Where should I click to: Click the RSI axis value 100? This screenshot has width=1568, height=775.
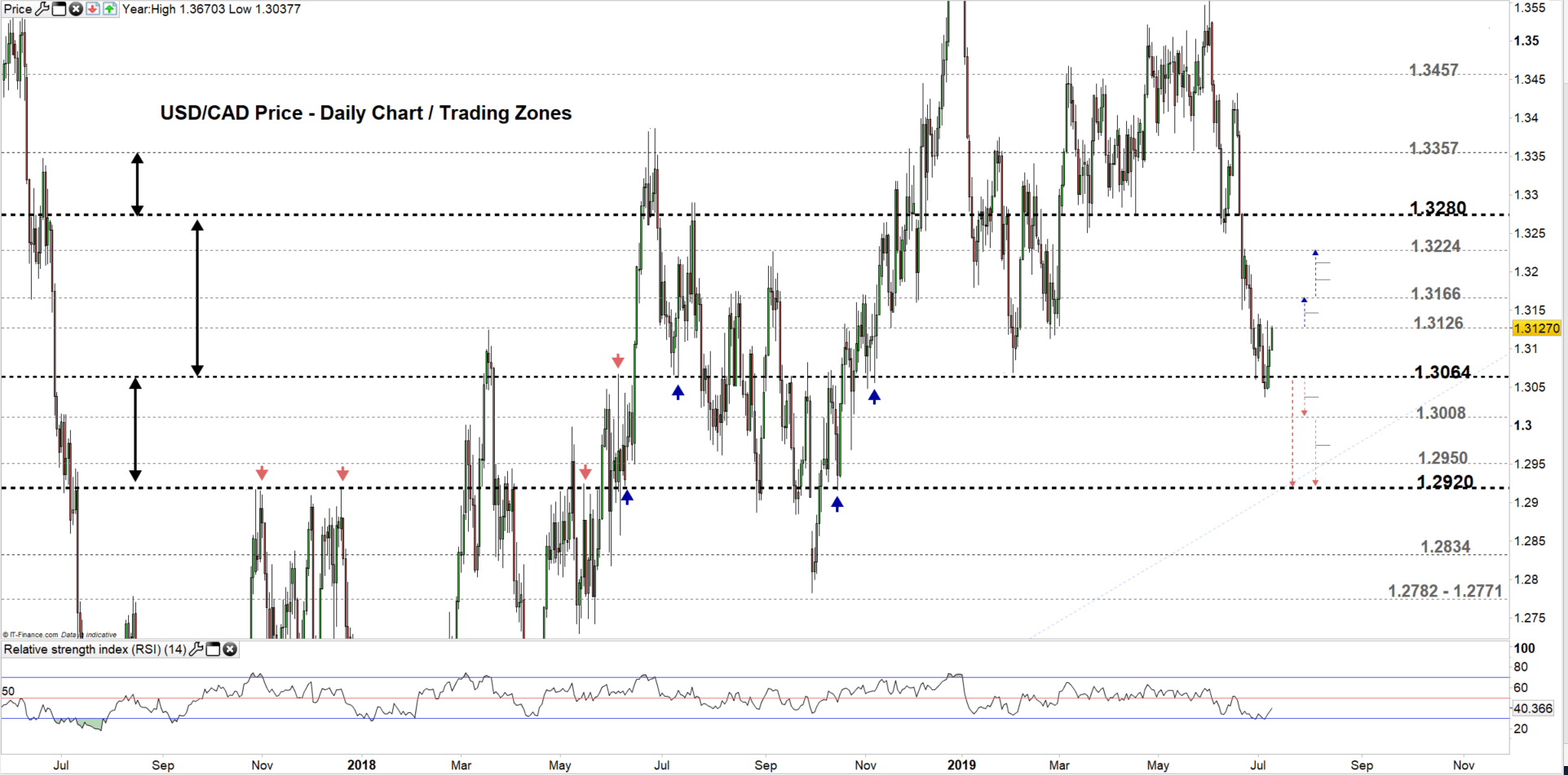1524,649
